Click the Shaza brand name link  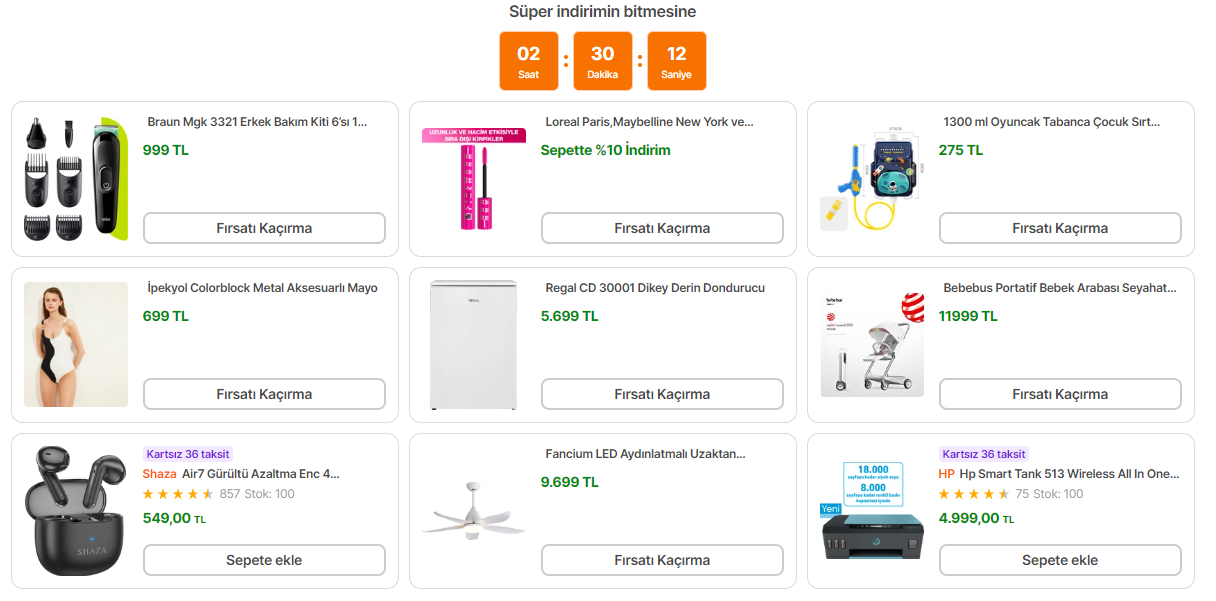coord(159,474)
